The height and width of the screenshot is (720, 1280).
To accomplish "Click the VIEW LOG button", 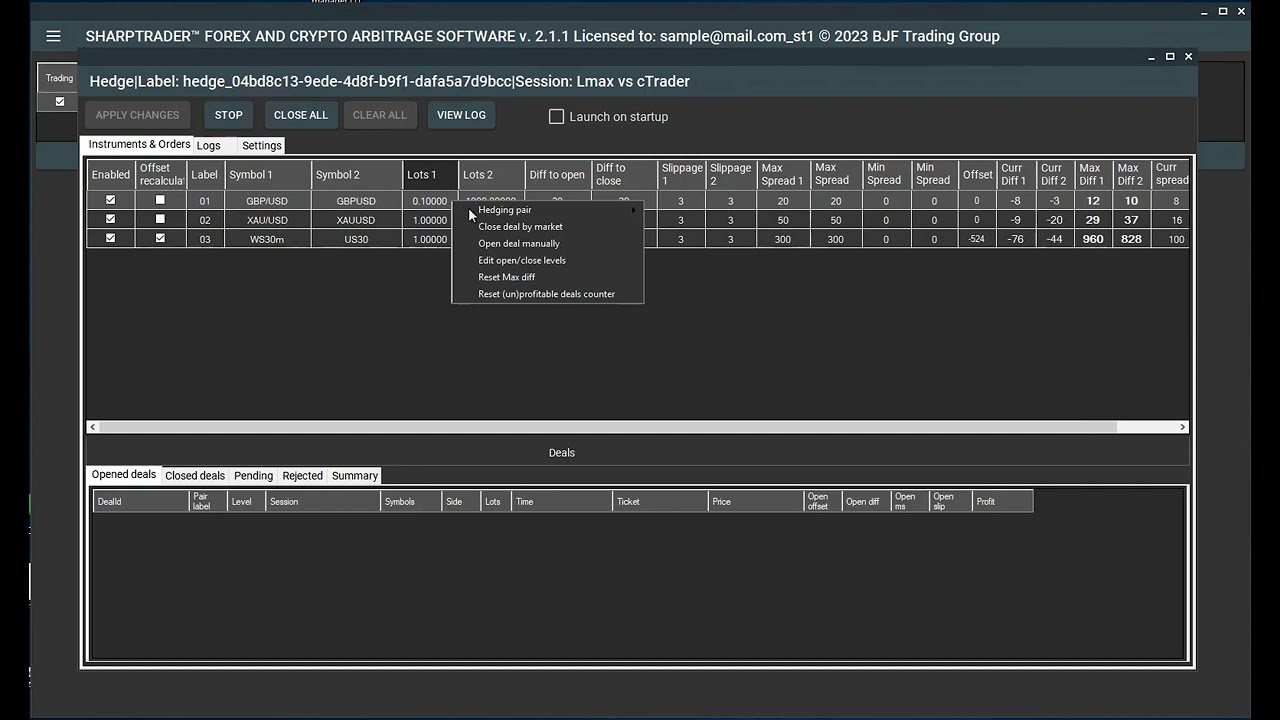I will click(461, 115).
